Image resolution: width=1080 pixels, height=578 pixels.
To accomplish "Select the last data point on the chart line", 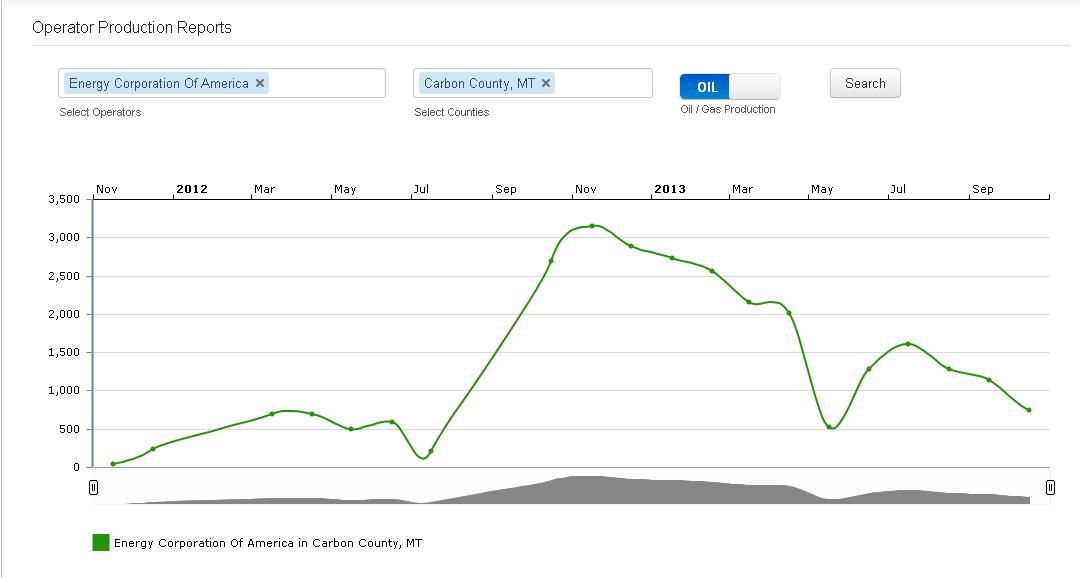I will tap(1028, 410).
